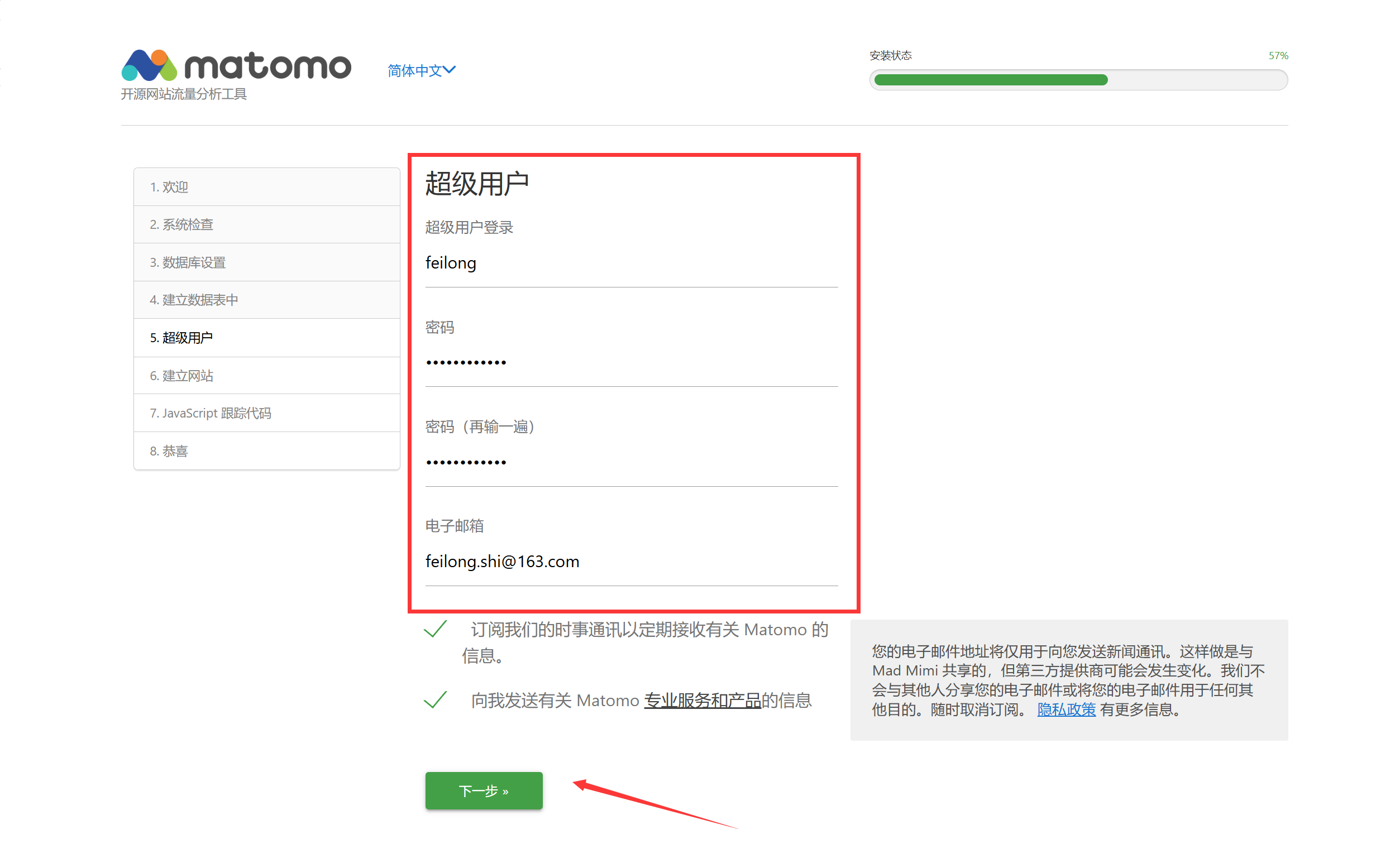Click the 电子邮箱 email field

pos(631,562)
